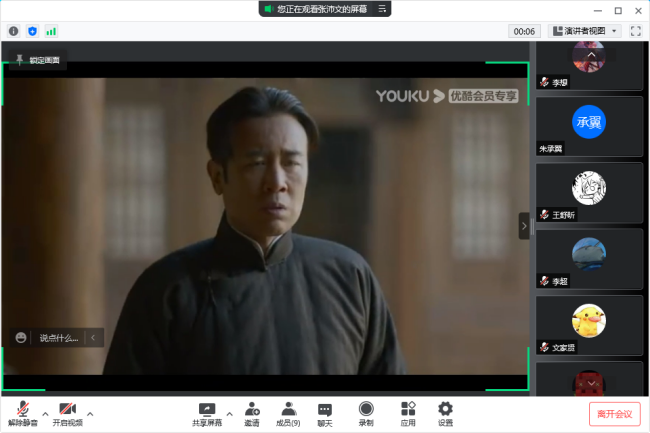Toggle the 锁定画面 pin on the shared screen
The height and width of the screenshot is (433, 650).
point(37,60)
